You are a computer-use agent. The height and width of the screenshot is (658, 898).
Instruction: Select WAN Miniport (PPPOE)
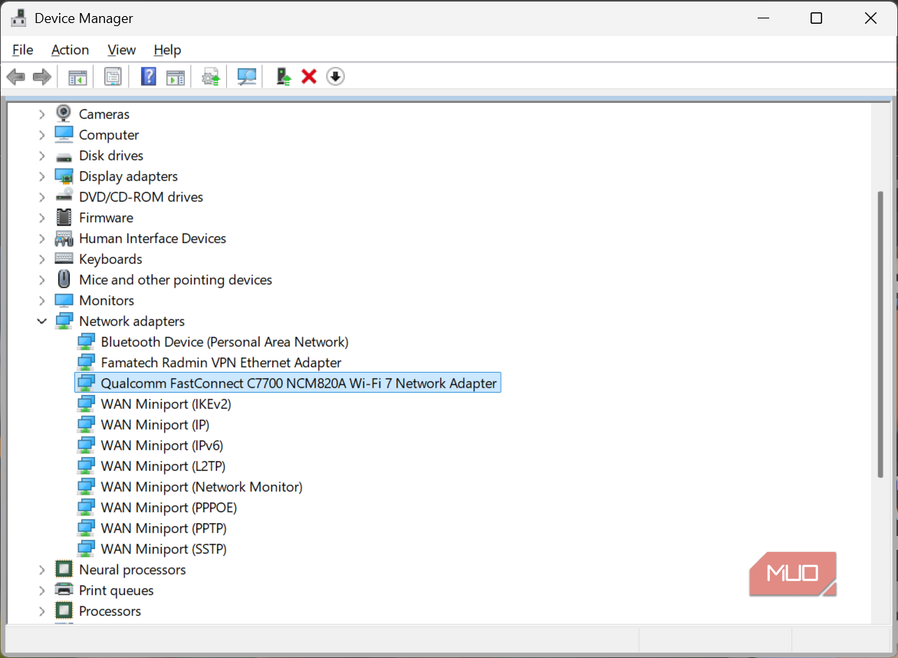point(168,507)
